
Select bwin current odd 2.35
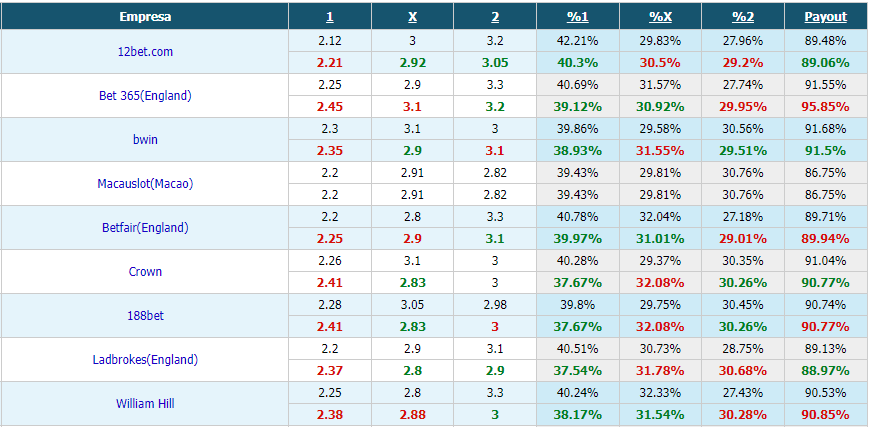pyautogui.click(x=330, y=150)
